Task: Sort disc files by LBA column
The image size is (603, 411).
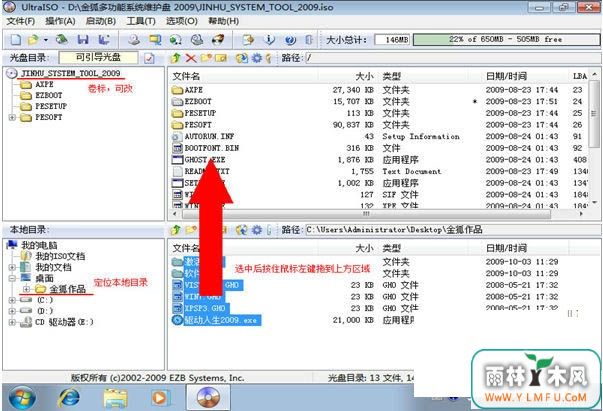Action: [x=580, y=76]
